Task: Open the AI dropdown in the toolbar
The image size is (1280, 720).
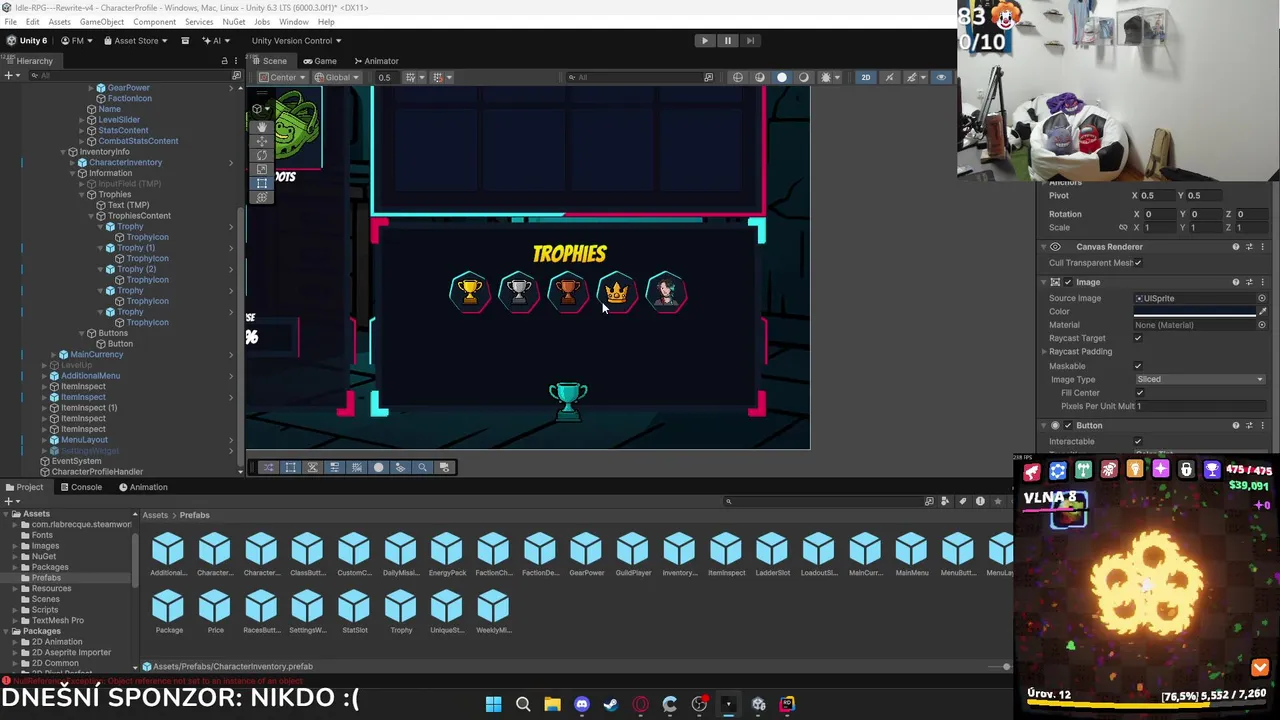Action: (x=216, y=41)
